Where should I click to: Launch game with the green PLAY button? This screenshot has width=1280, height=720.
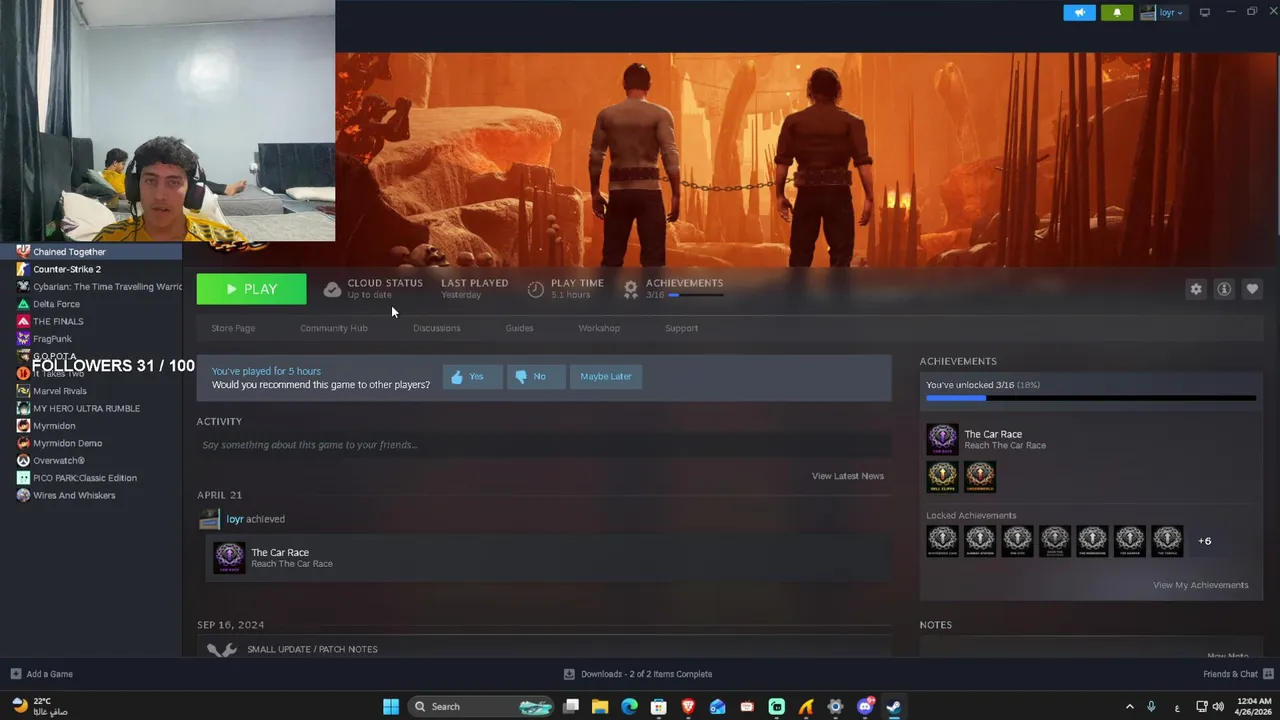251,289
